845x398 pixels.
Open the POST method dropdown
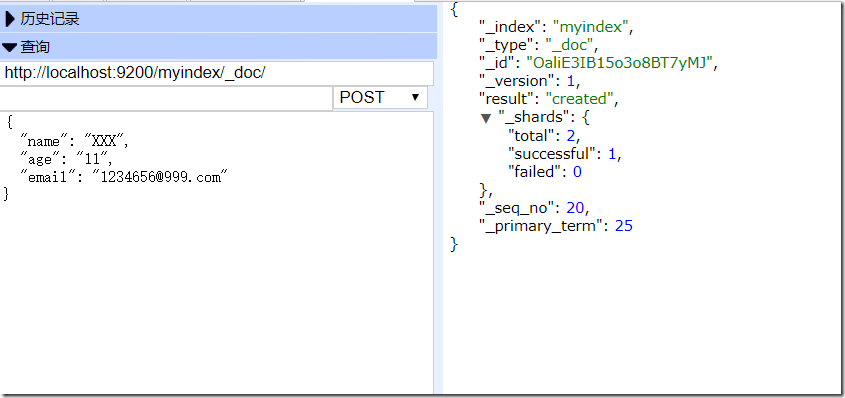coord(380,97)
